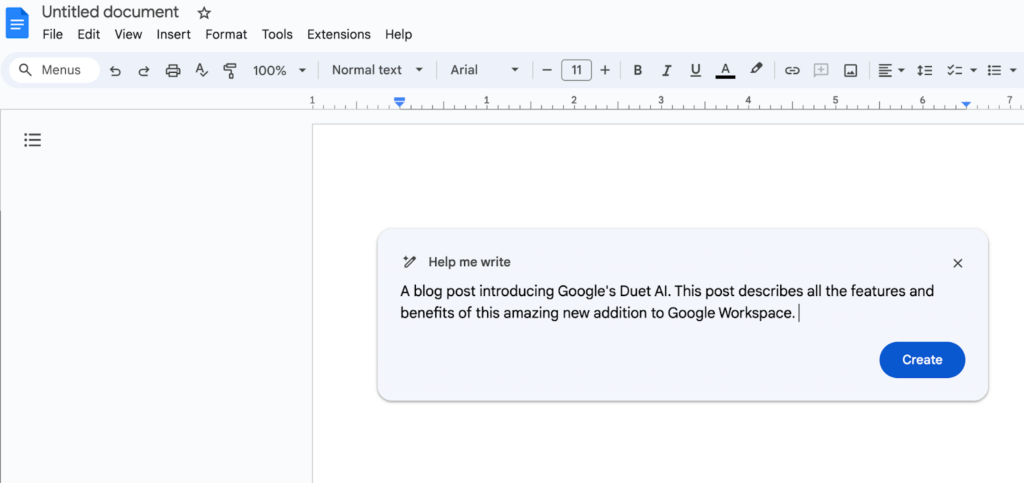
Task: Click the Create button
Action: [x=922, y=360]
